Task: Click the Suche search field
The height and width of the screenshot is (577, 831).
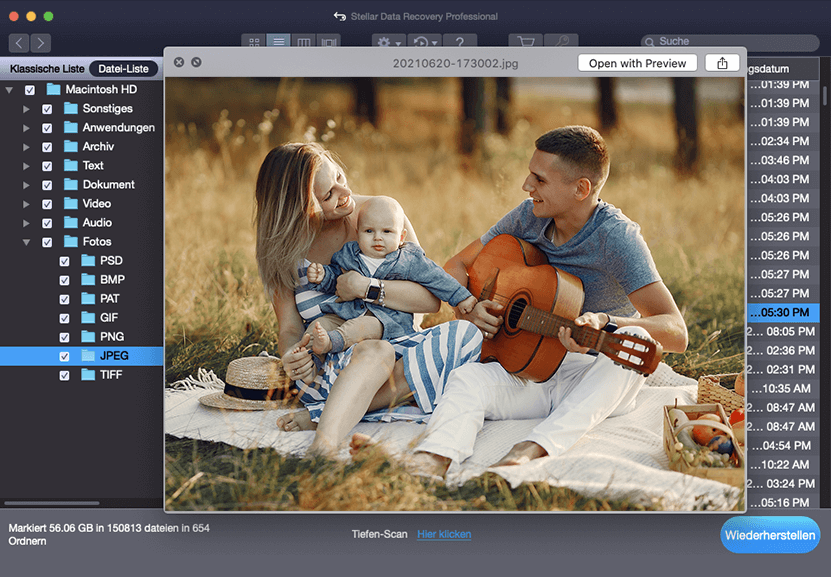Action: click(730, 42)
